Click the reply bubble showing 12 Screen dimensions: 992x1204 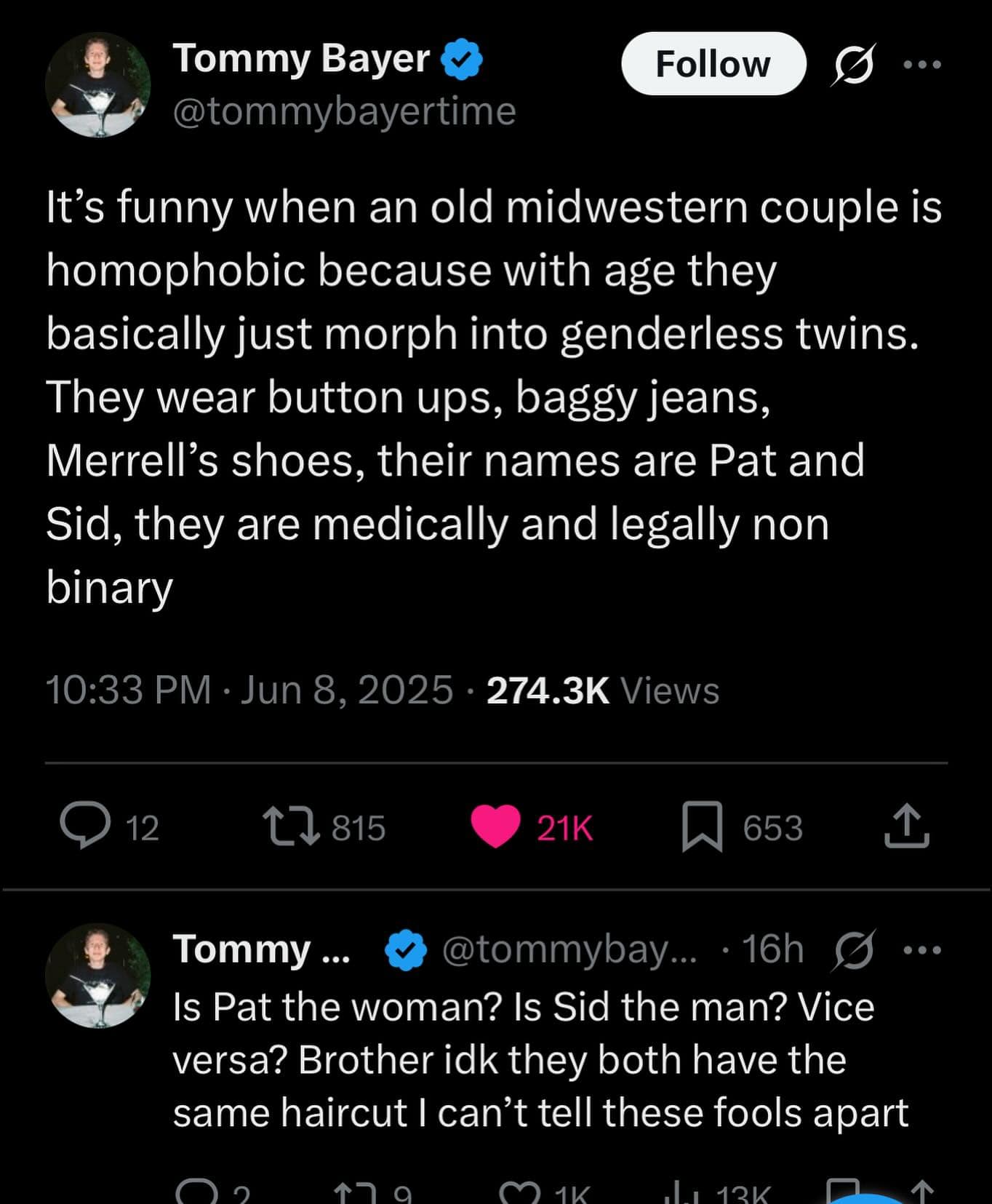click(x=86, y=826)
